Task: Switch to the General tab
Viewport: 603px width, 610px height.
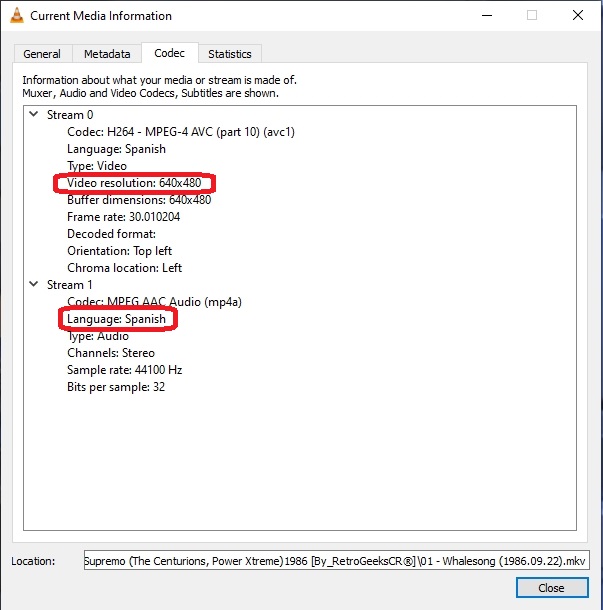Action: 42,54
